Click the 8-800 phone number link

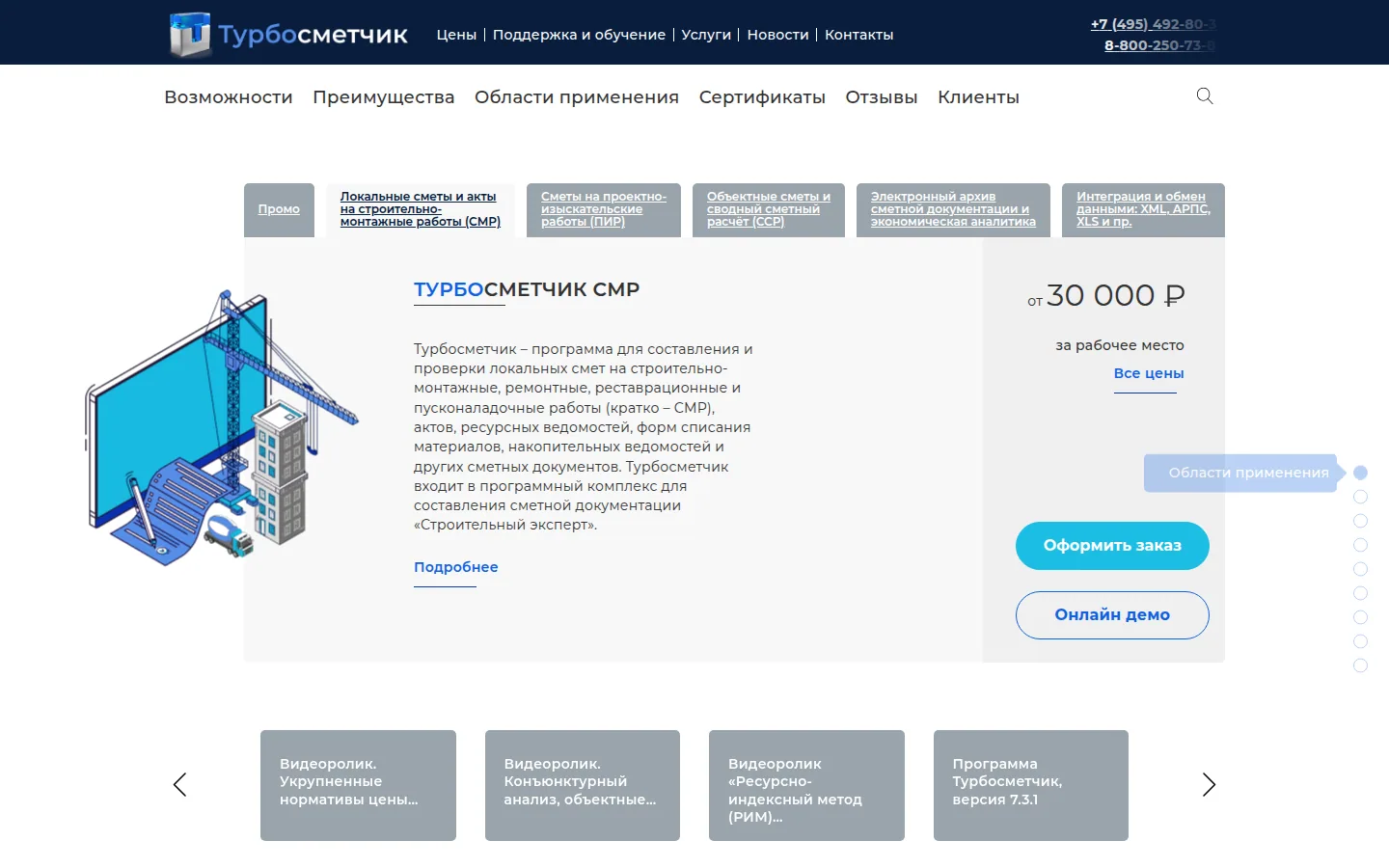(1159, 45)
